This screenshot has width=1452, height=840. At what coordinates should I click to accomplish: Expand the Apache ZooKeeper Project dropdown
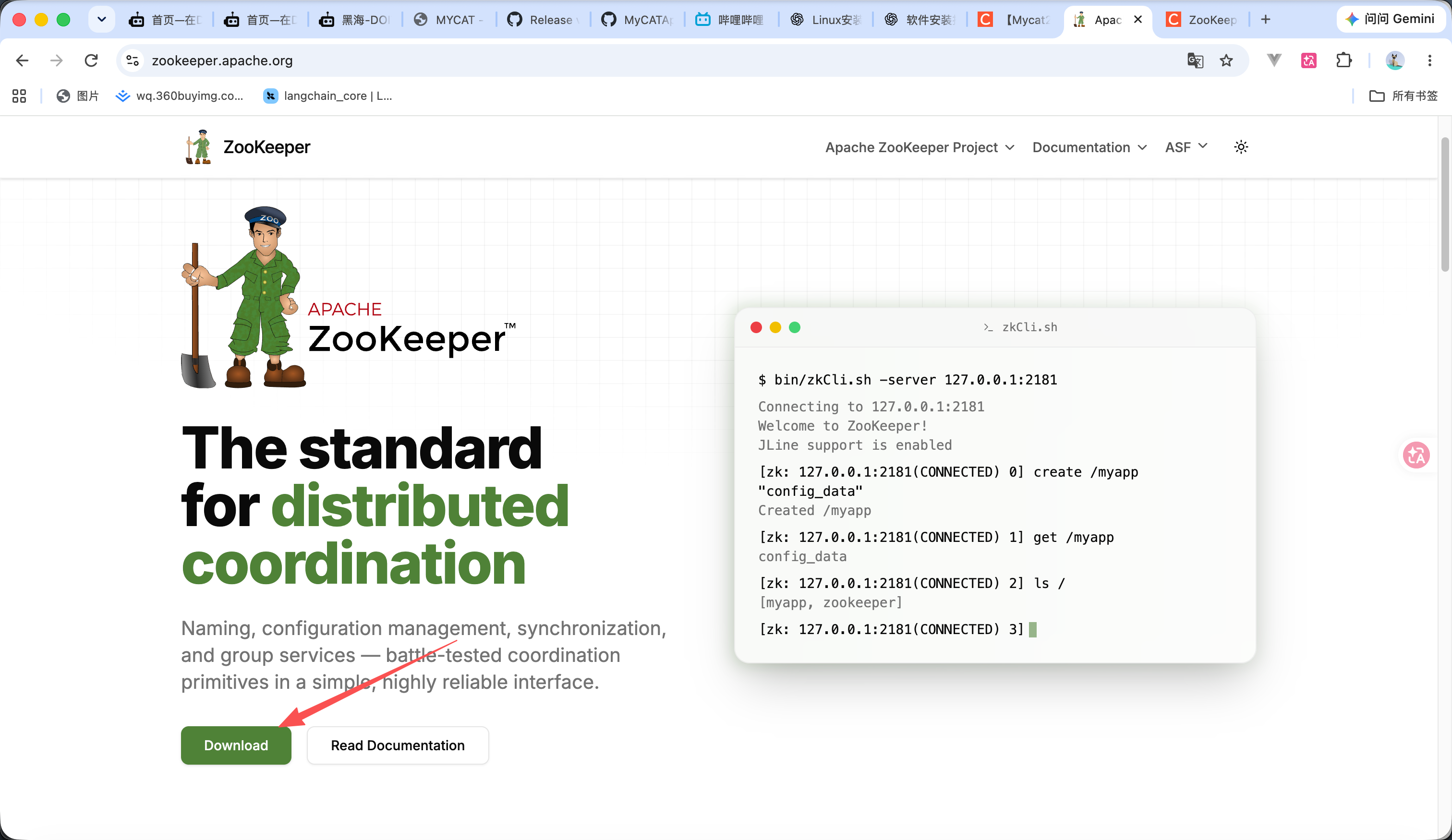coord(920,147)
